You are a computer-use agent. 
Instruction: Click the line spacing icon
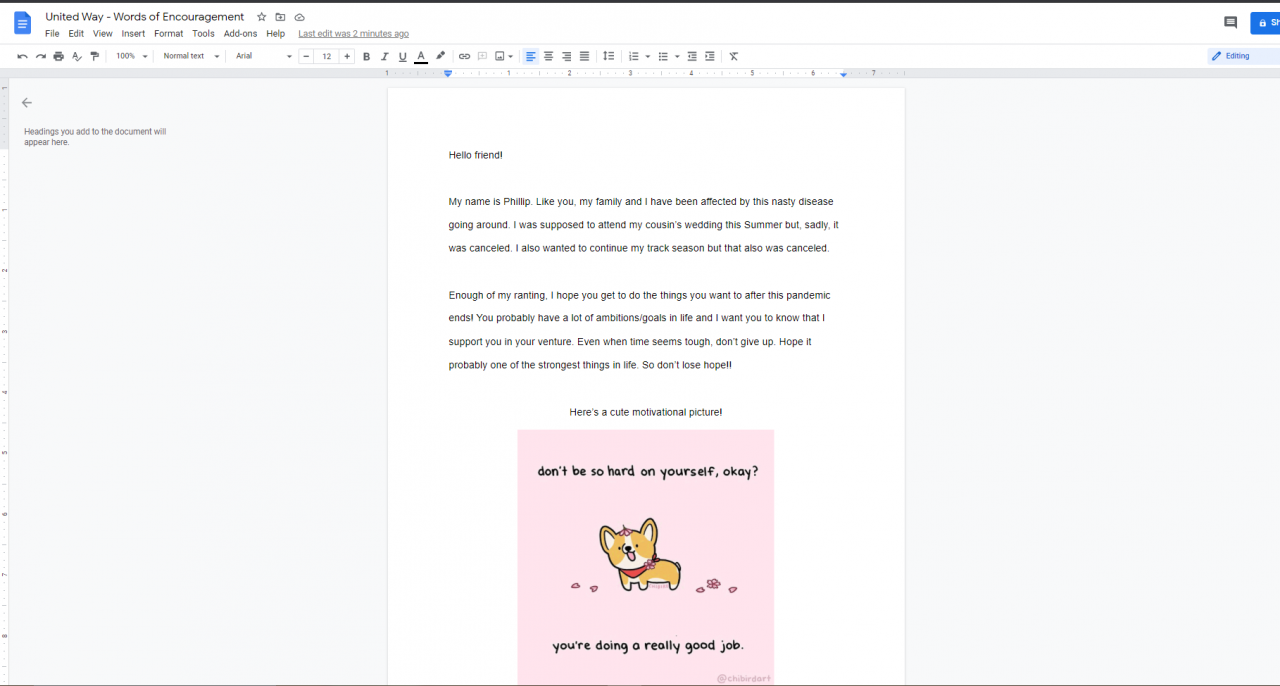tap(608, 56)
